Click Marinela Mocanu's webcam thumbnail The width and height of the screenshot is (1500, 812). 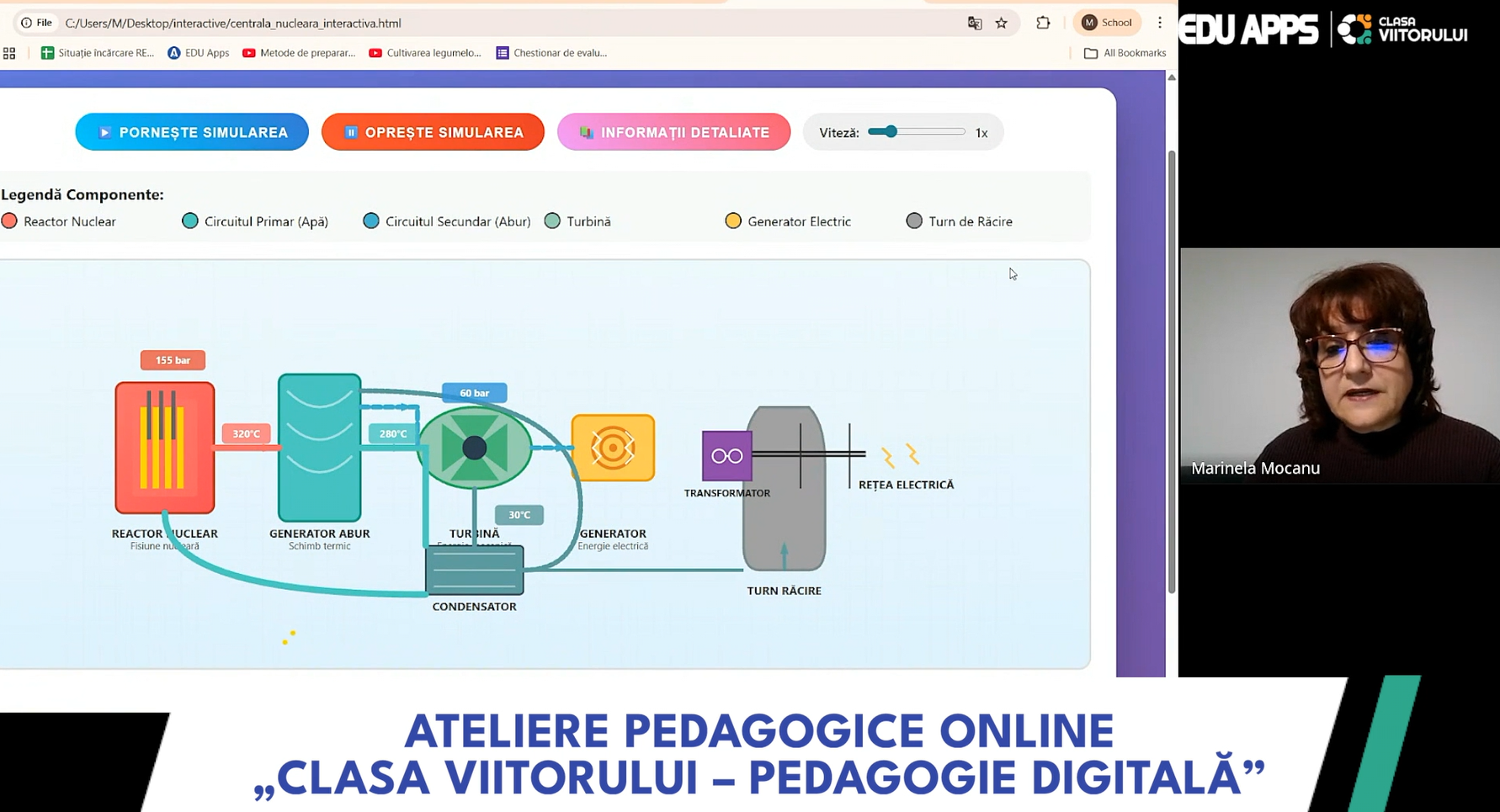click(1339, 365)
